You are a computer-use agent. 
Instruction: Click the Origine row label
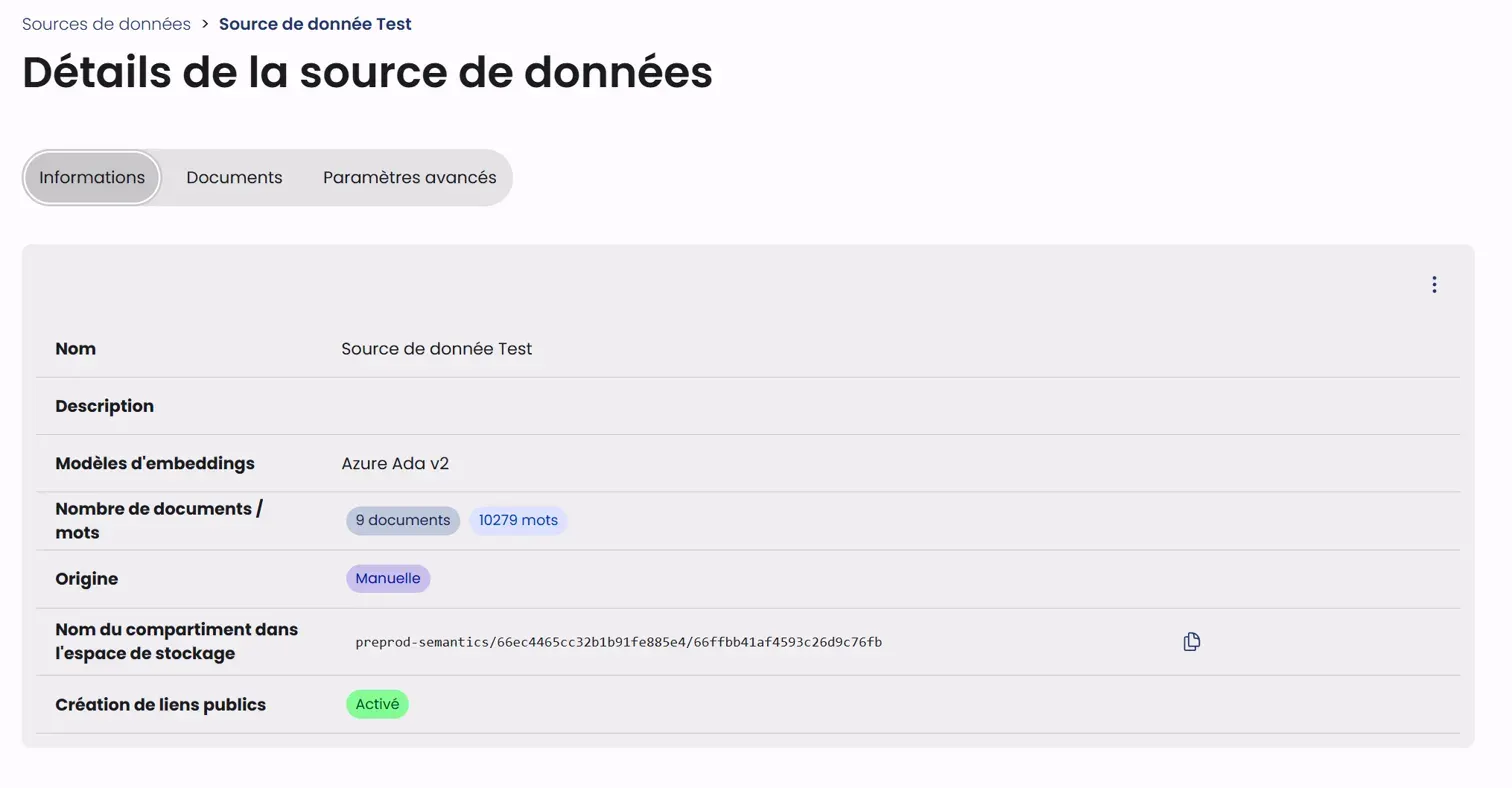tap(86, 579)
